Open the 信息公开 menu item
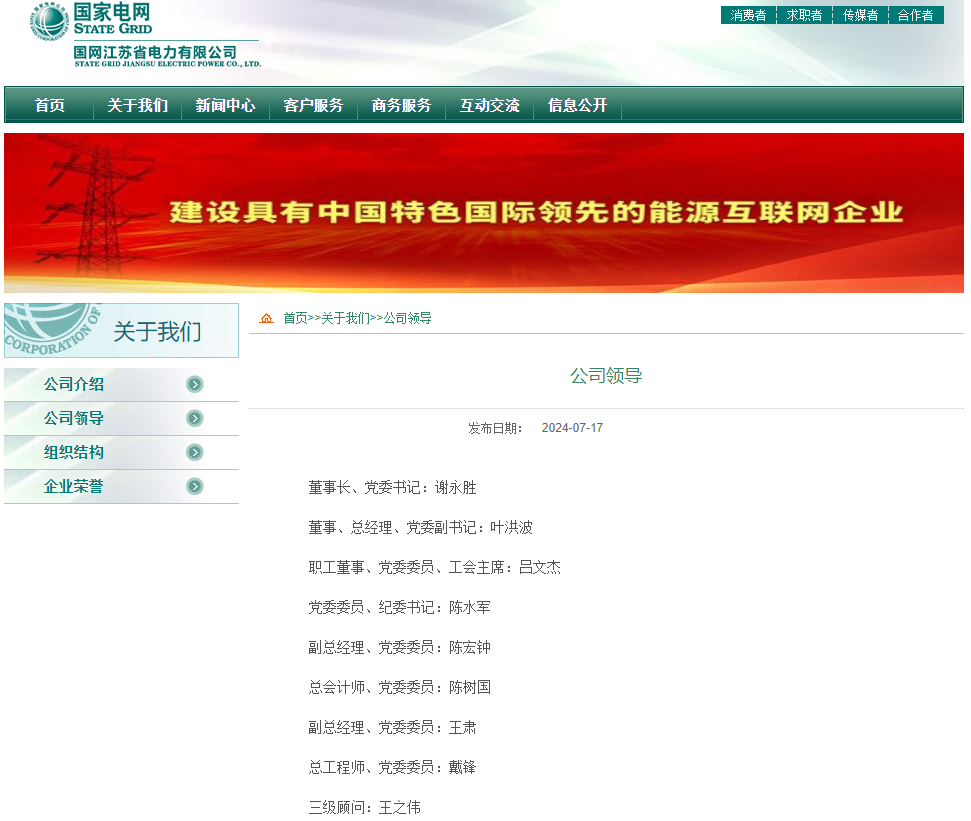The width and height of the screenshot is (971, 821). coord(577,105)
